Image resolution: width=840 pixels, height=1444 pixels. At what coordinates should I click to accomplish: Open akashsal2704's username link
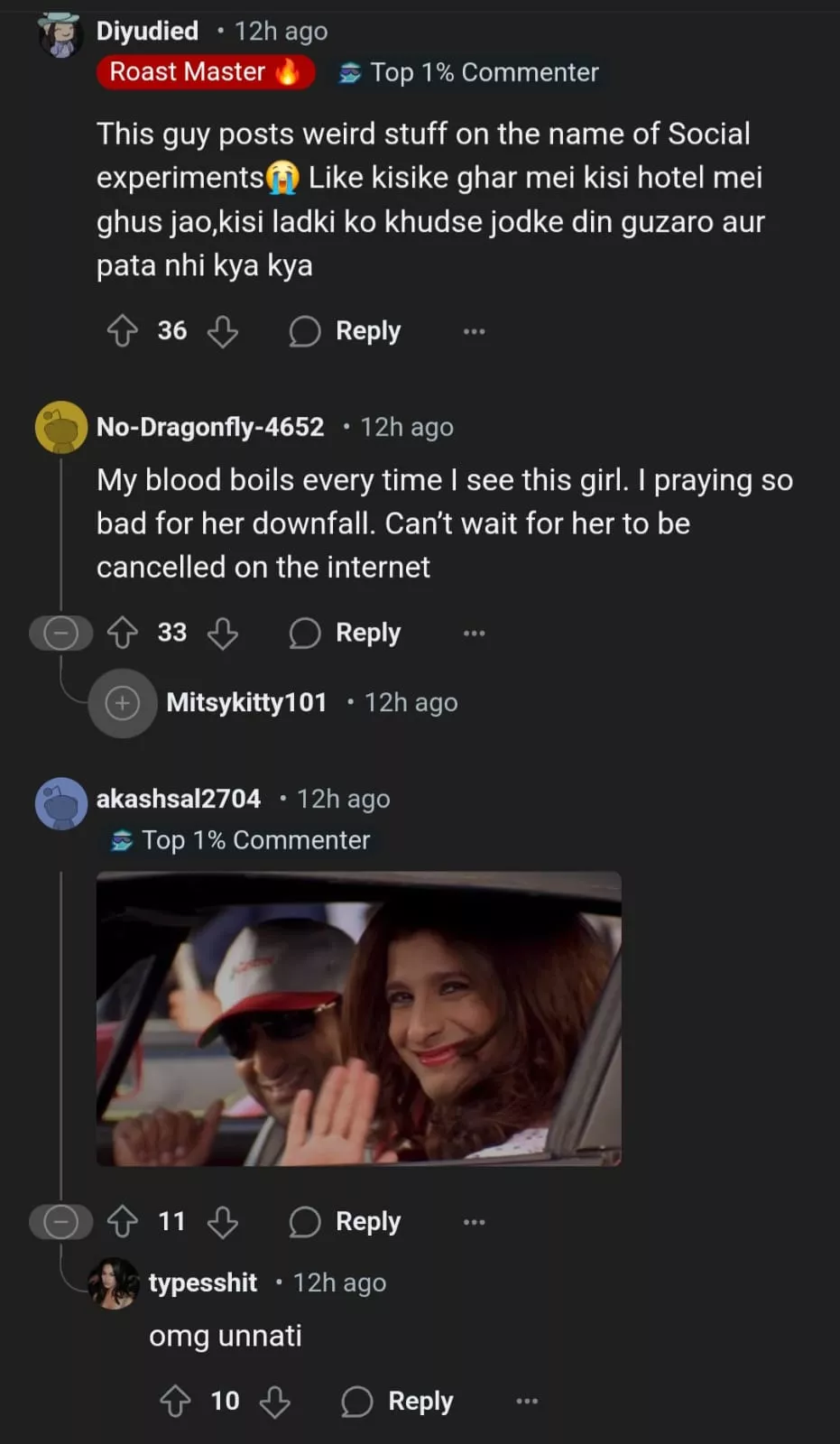tap(178, 799)
